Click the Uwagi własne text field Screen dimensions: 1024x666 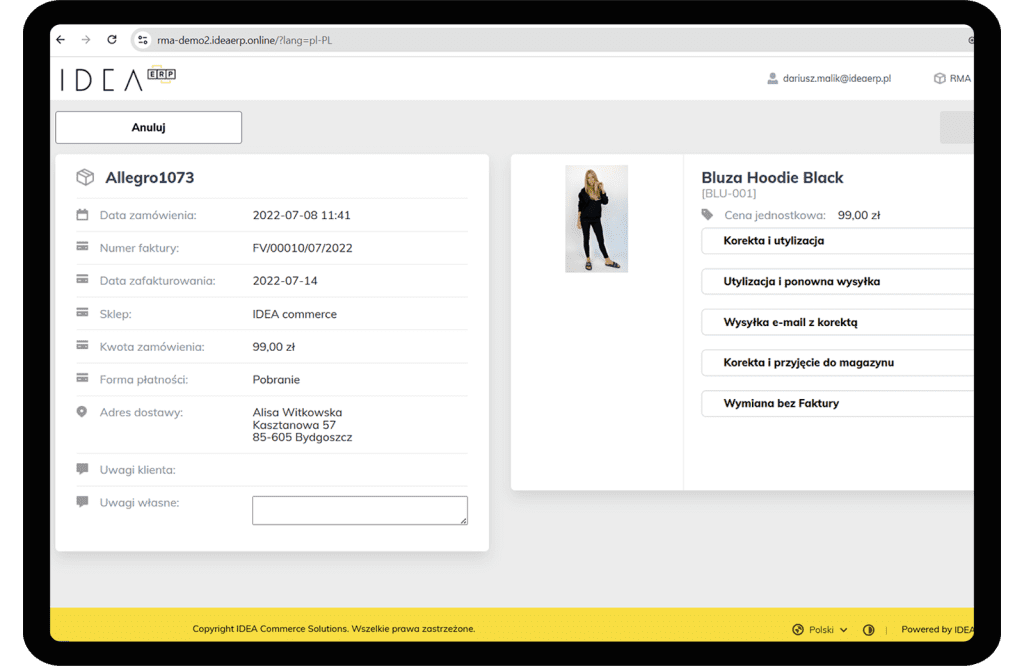[359, 510]
